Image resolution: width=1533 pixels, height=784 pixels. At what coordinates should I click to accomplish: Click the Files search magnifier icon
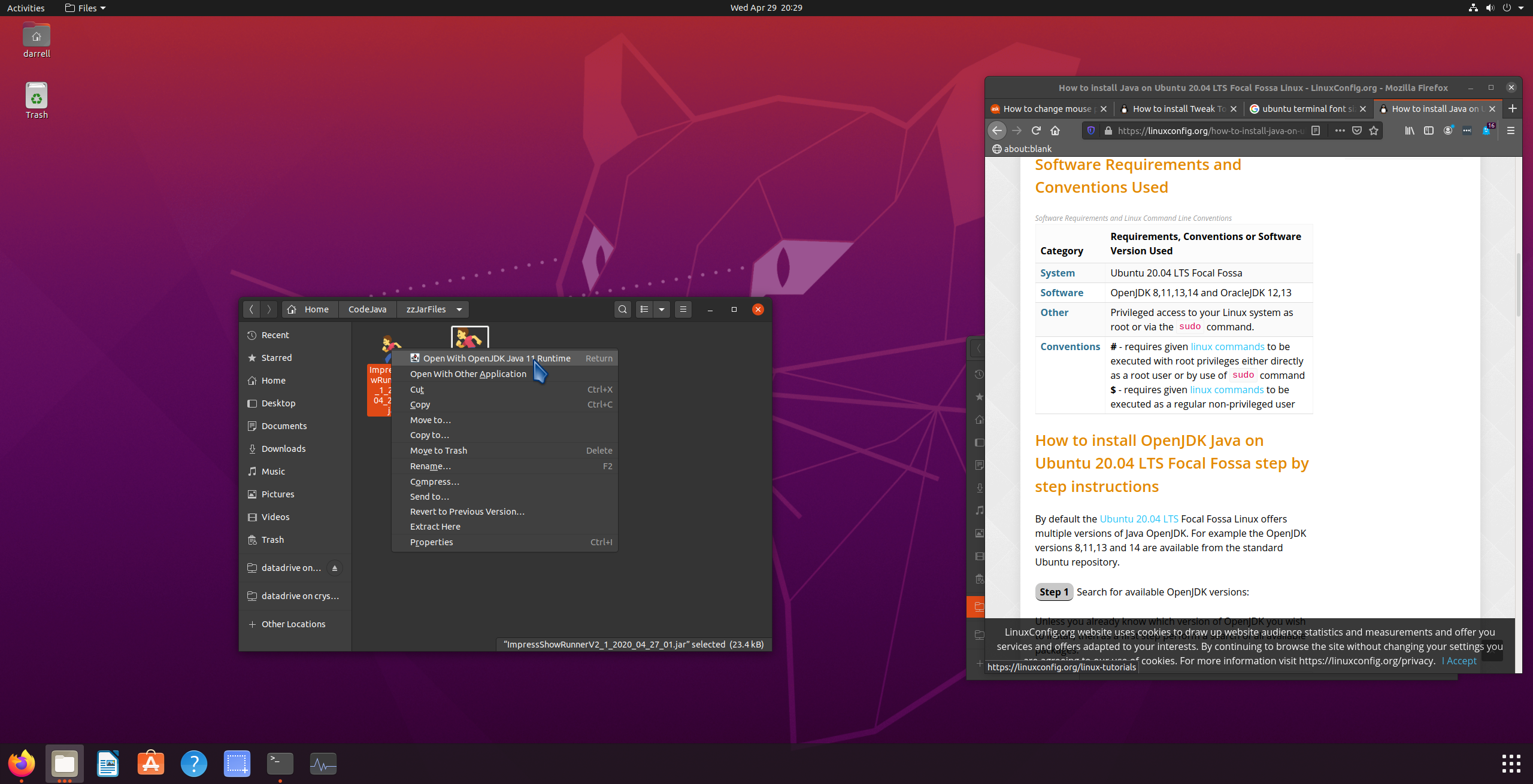click(x=622, y=309)
